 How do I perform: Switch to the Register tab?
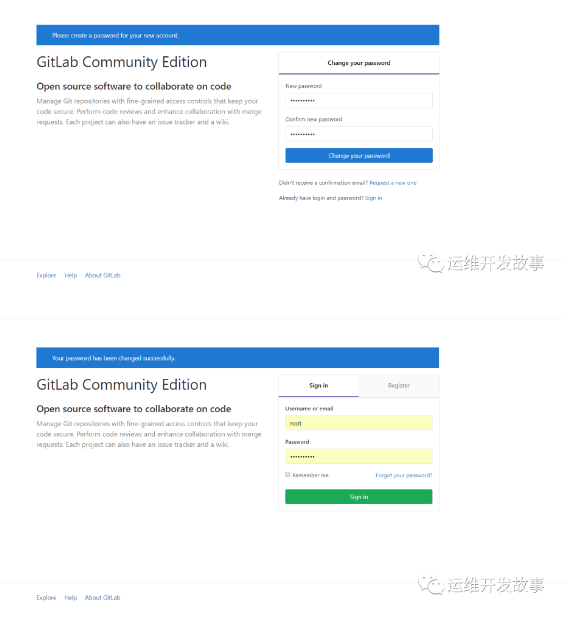point(399,386)
